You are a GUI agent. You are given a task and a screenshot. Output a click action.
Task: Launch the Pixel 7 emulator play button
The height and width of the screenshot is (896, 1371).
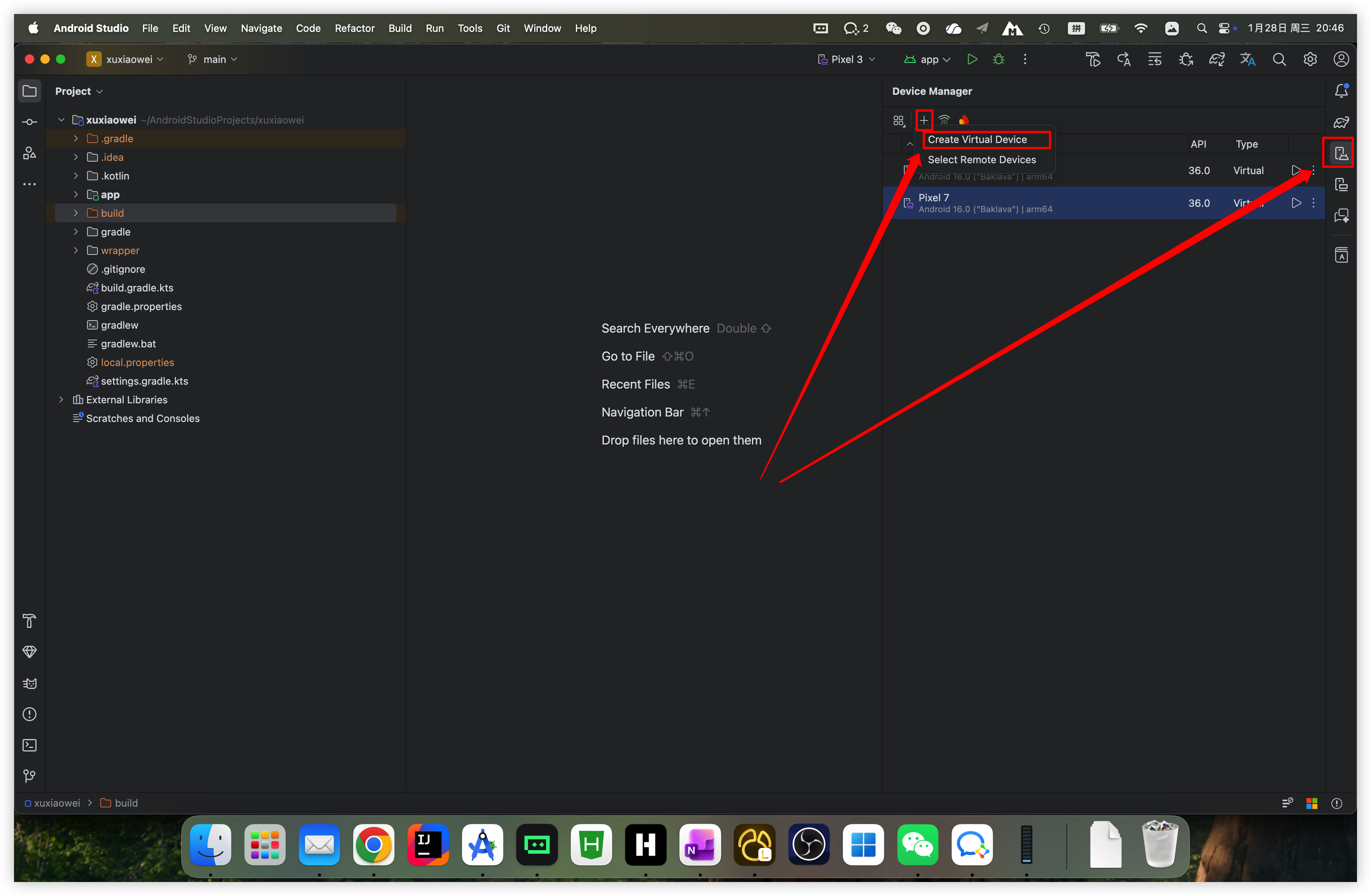(x=1296, y=203)
